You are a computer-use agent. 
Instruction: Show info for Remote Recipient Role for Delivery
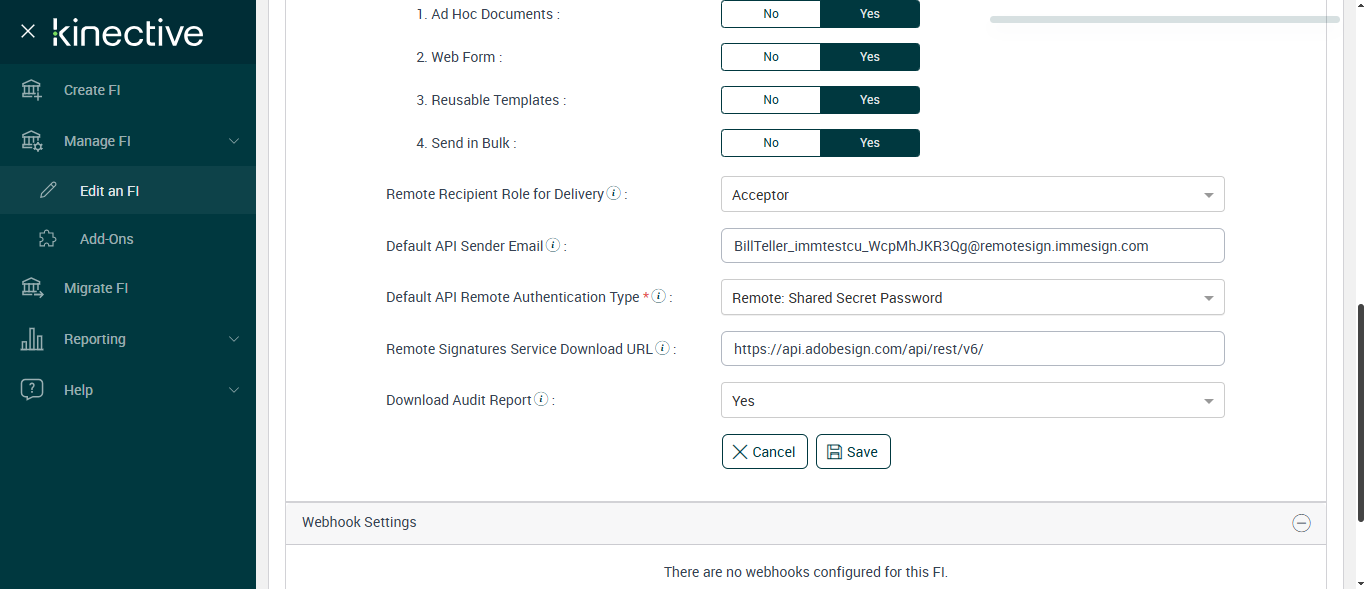pyautogui.click(x=614, y=193)
